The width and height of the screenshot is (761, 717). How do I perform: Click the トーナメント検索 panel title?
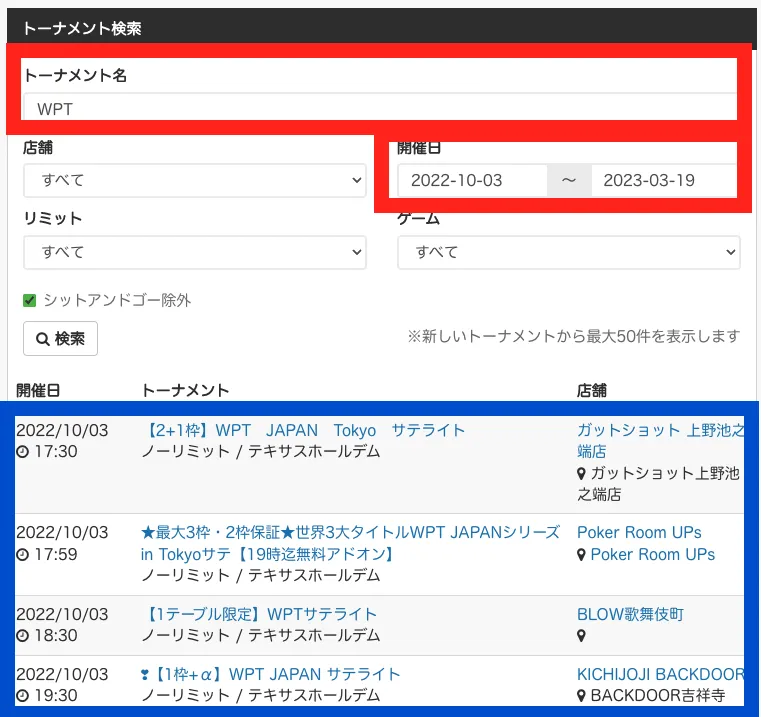click(x=82, y=28)
